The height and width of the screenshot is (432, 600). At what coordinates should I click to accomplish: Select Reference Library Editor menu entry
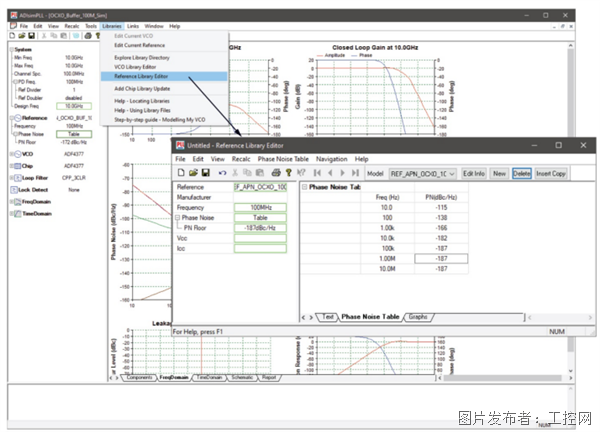164,76
